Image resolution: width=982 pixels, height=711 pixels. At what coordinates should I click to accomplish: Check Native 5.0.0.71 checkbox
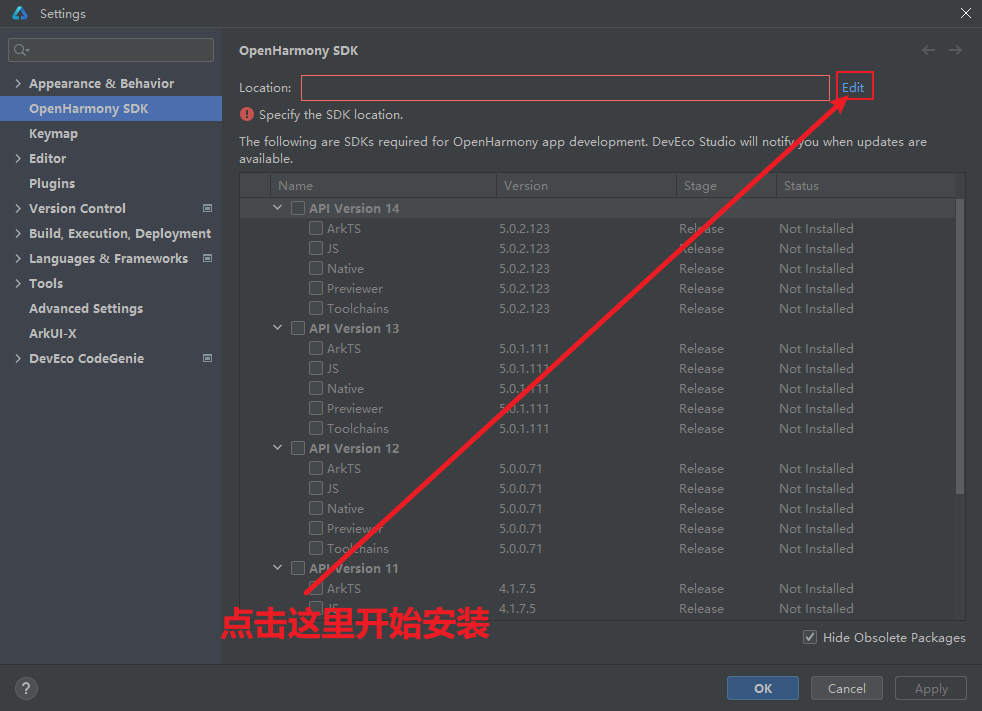[x=316, y=508]
